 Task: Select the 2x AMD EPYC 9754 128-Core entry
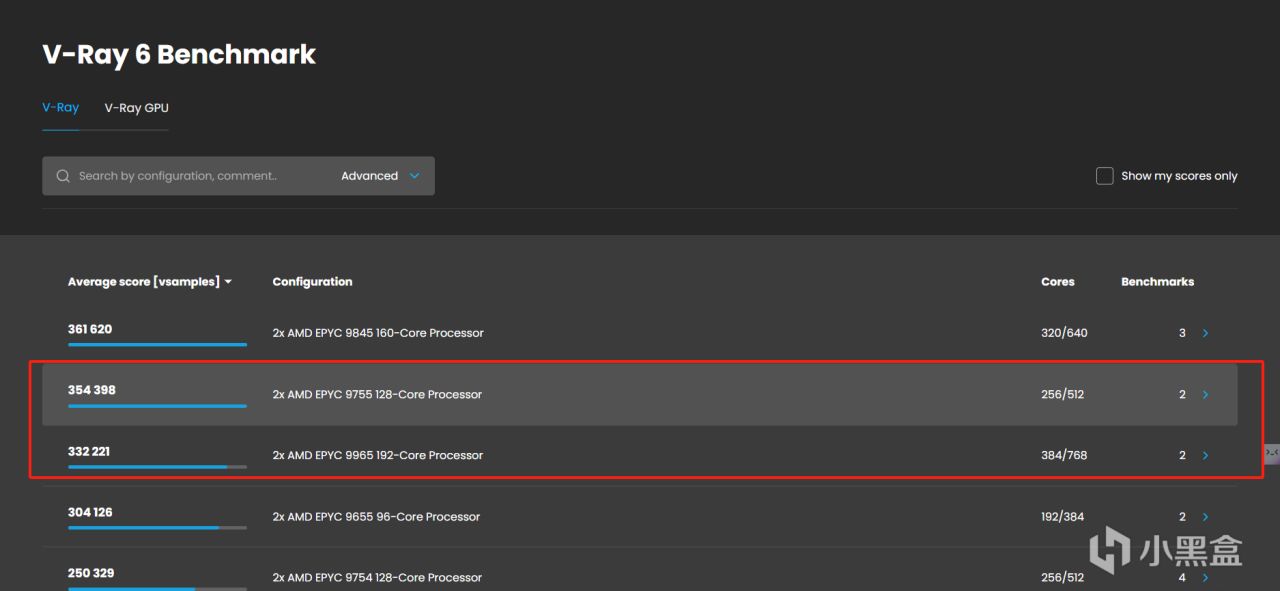[377, 577]
